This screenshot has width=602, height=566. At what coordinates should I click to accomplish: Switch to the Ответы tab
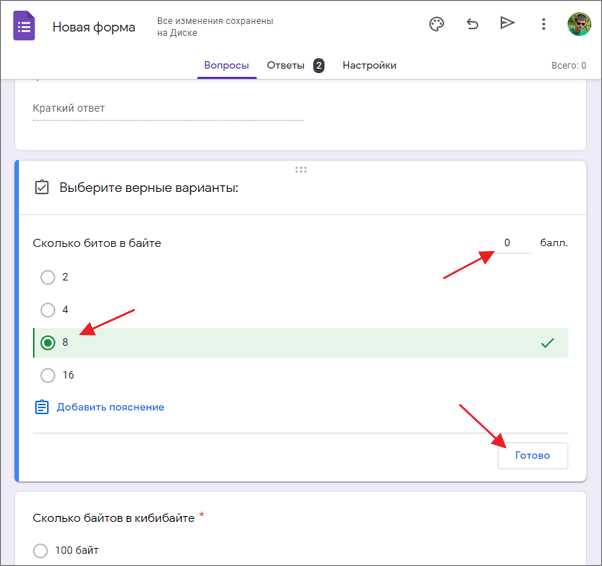(x=285, y=65)
